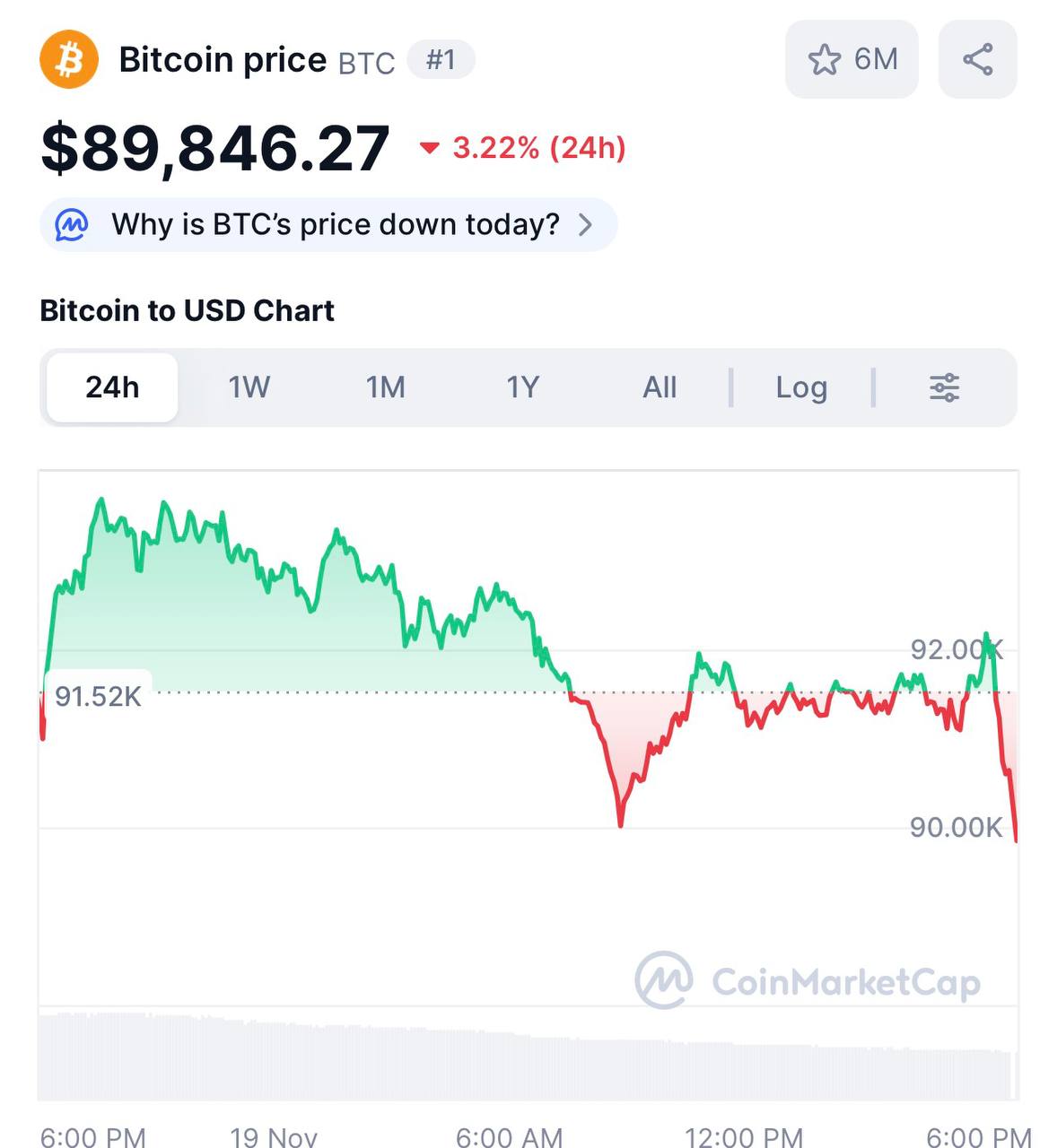This screenshot has width=1057, height=1148.
Task: Click the orange Bitcoin logo icon
Action: click(69, 60)
